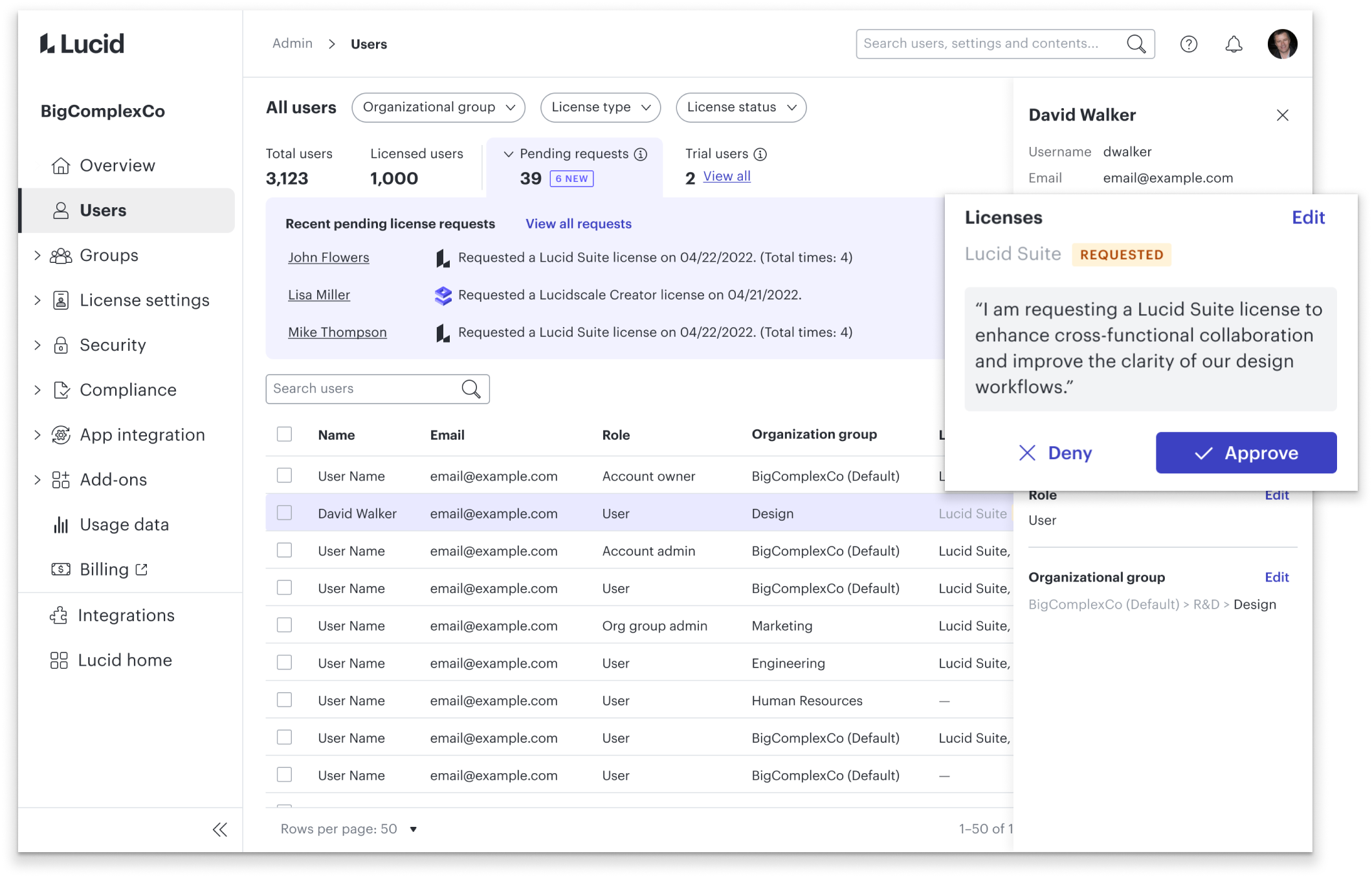Click the Overview home icon

click(x=61, y=166)
